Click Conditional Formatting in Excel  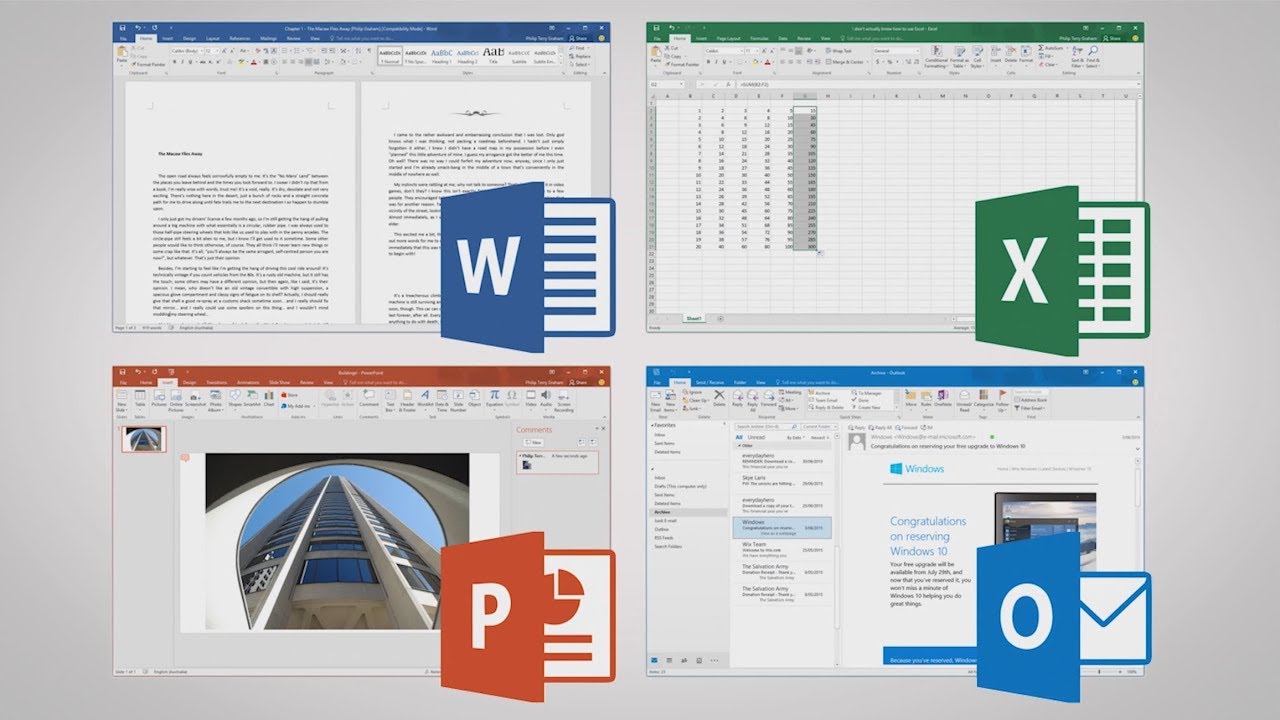click(x=937, y=58)
